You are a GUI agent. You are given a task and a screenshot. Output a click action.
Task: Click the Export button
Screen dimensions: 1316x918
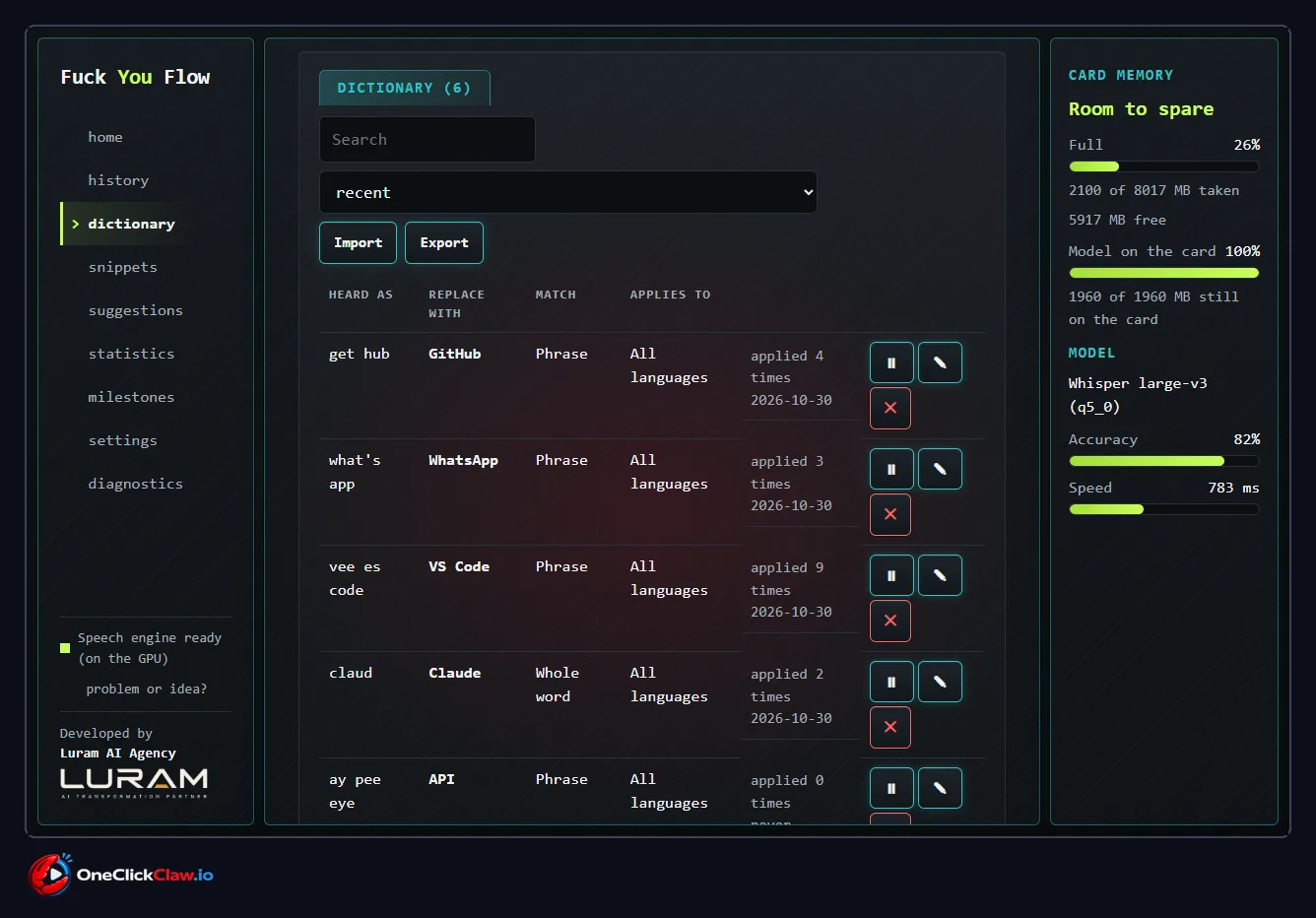[444, 242]
